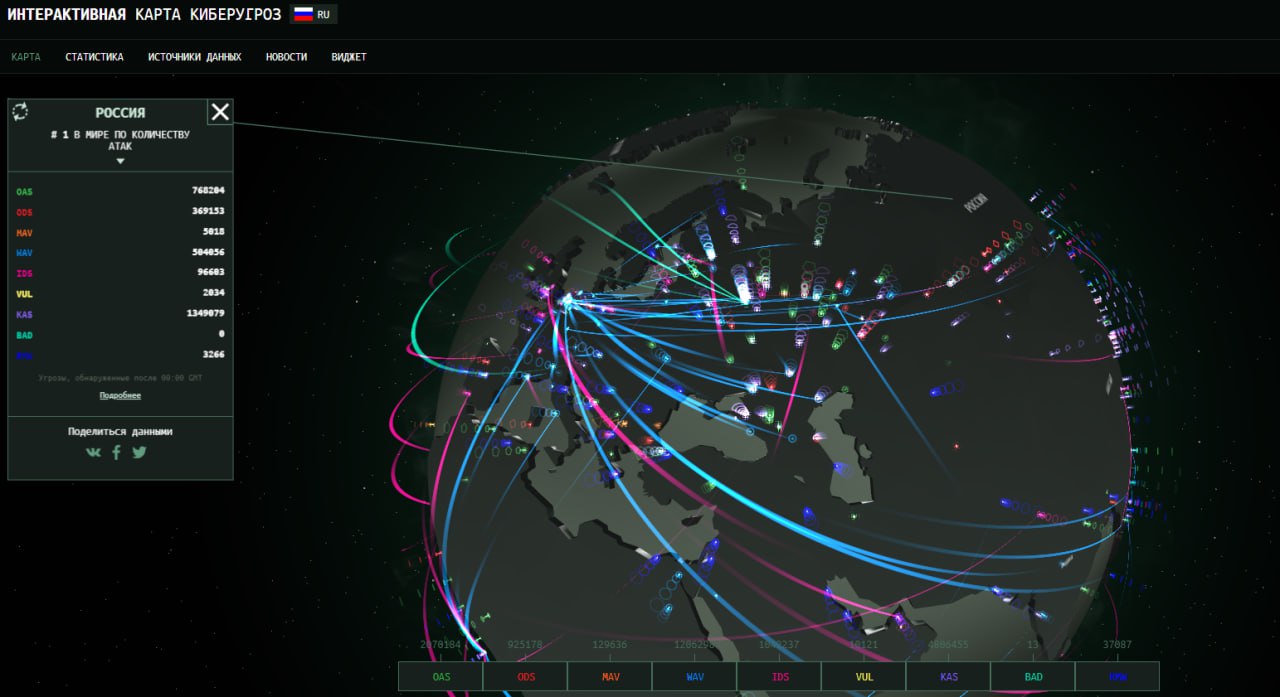Toggle OAS detections in bottom bar
The width and height of the screenshot is (1280, 697).
point(441,677)
